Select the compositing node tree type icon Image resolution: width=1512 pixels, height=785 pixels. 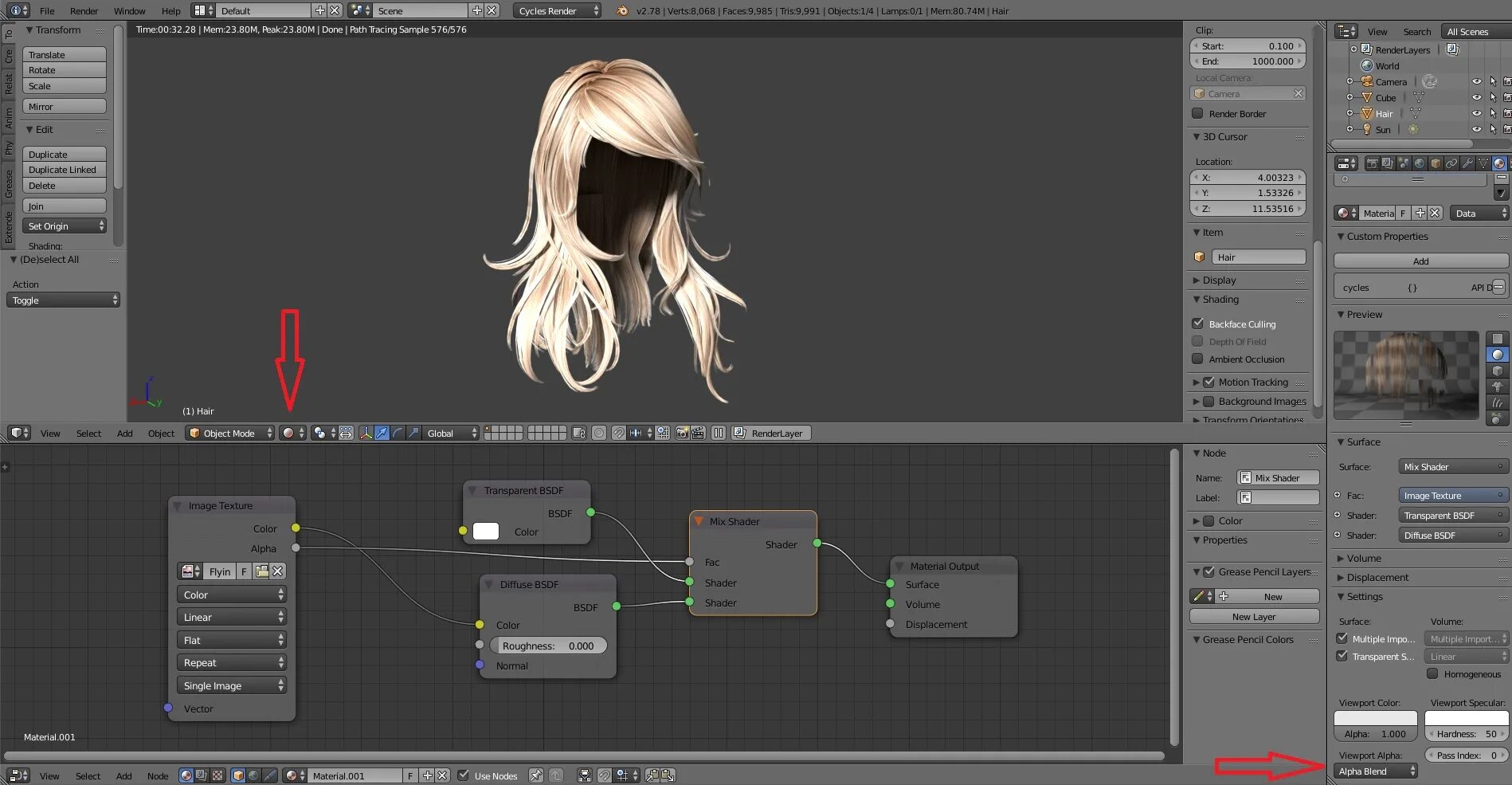pyautogui.click(x=202, y=775)
